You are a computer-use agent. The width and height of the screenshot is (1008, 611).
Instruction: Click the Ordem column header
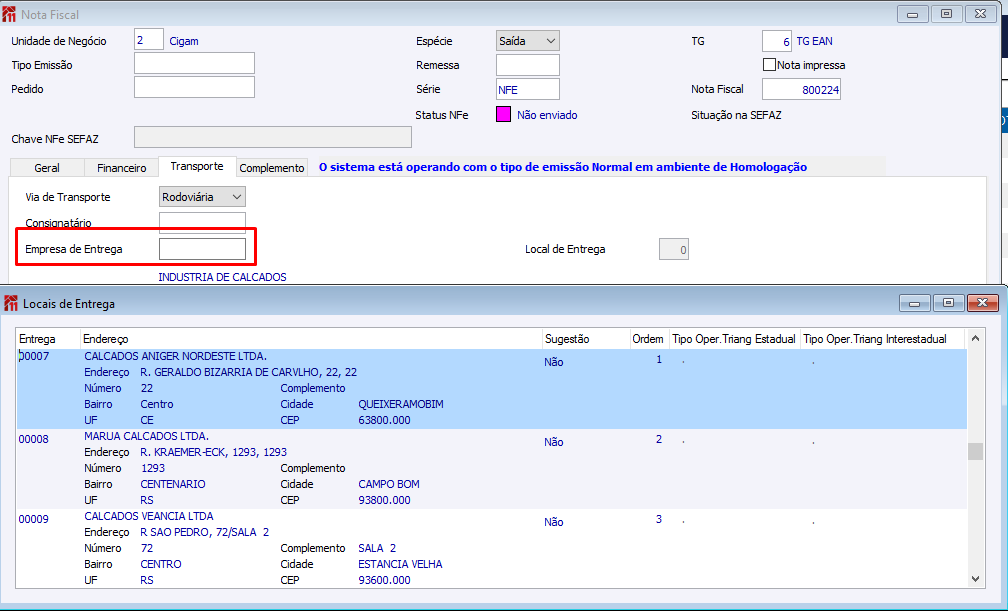tap(648, 339)
